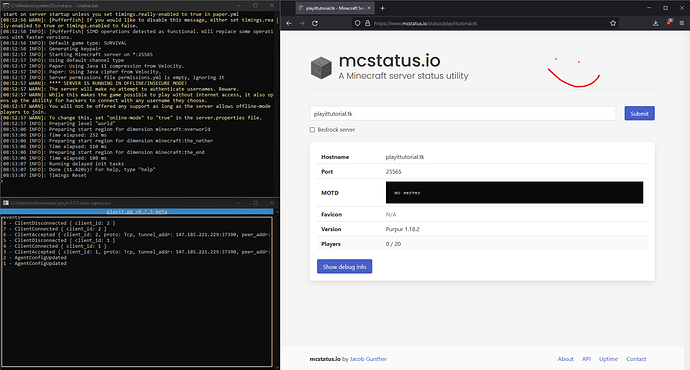This screenshot has width=690, height=370.
Task: Open the About footer link
Action: [565, 359]
